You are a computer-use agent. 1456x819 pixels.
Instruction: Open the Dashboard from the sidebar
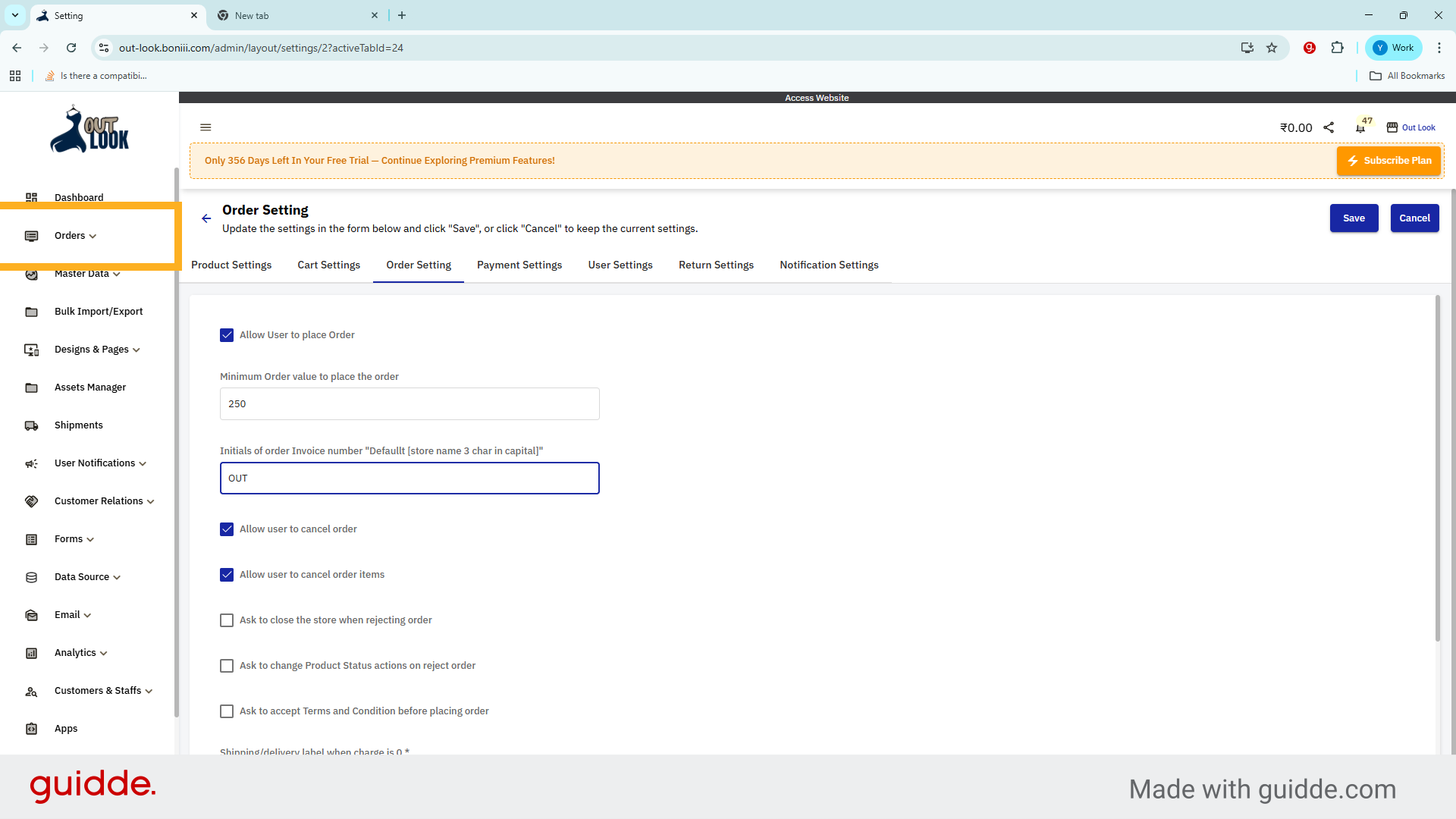pyautogui.click(x=79, y=197)
